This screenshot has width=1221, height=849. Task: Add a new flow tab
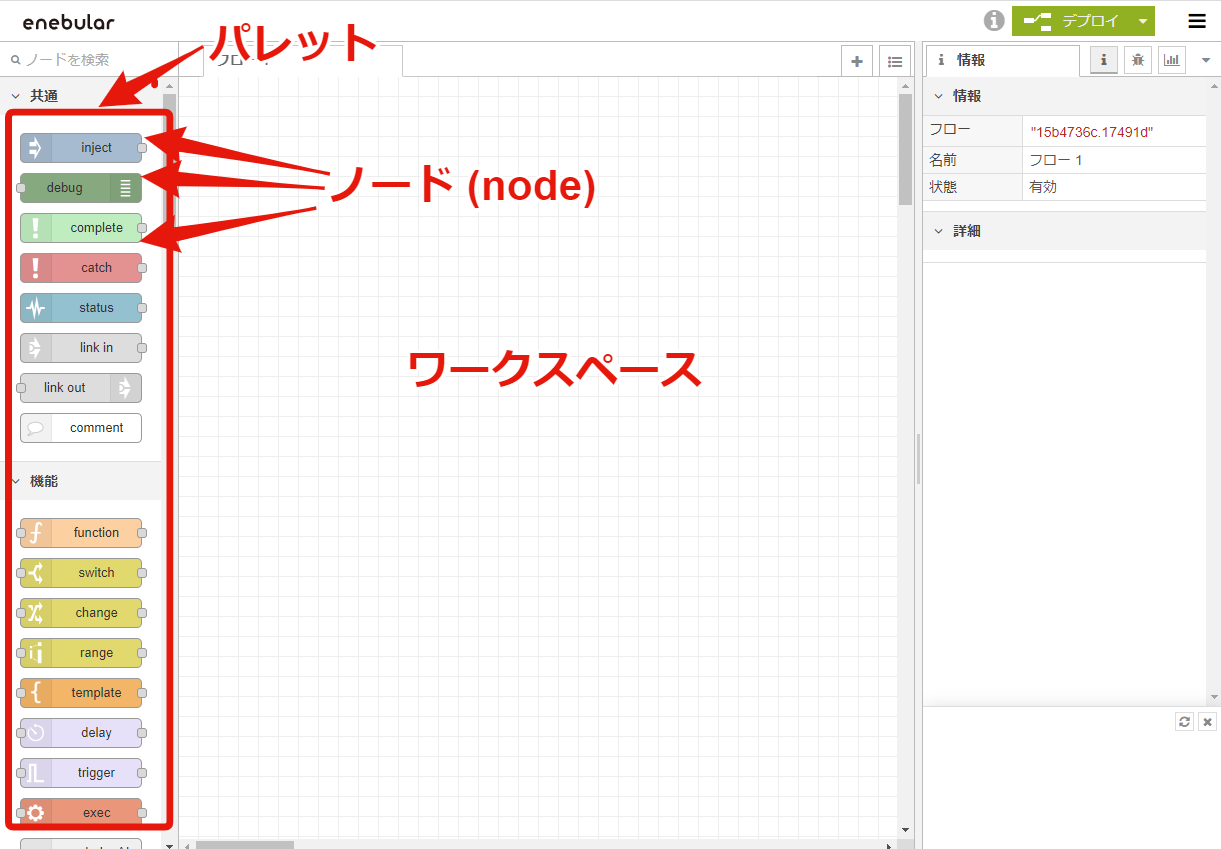coord(857,61)
